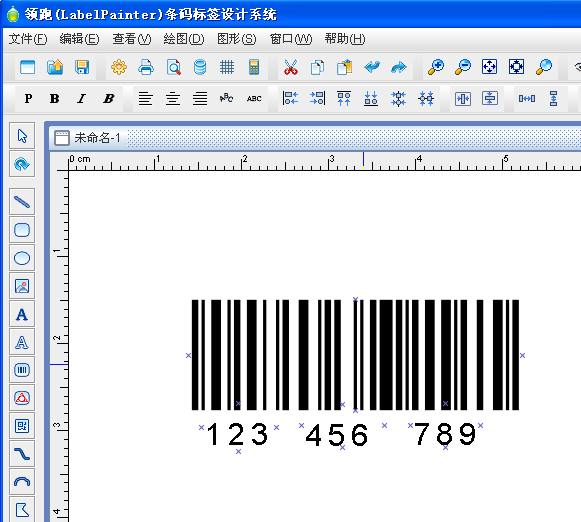Toggle italic I formatting

point(82,99)
